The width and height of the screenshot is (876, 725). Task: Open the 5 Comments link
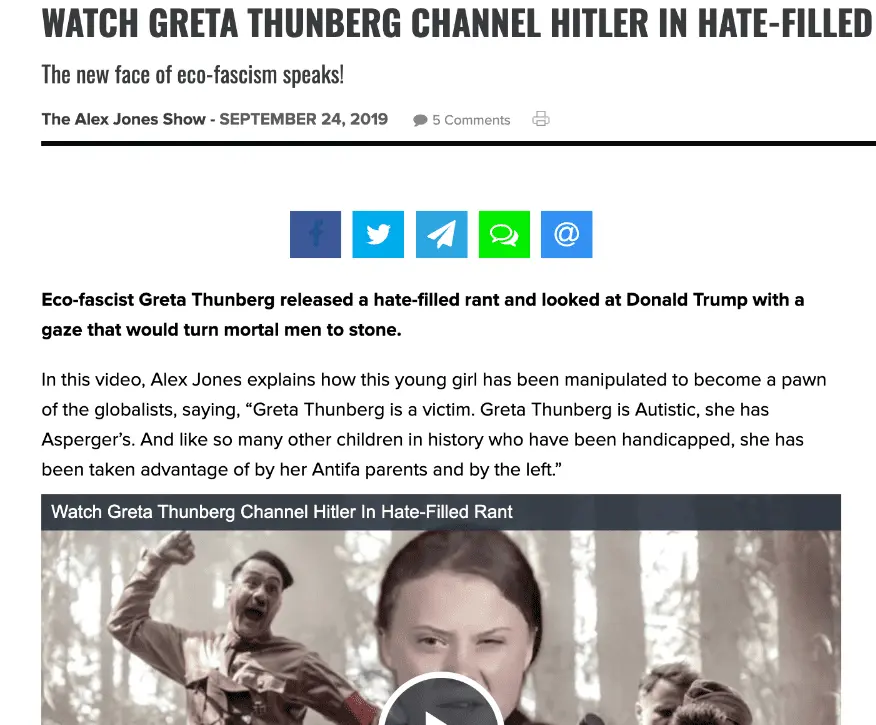tap(471, 120)
